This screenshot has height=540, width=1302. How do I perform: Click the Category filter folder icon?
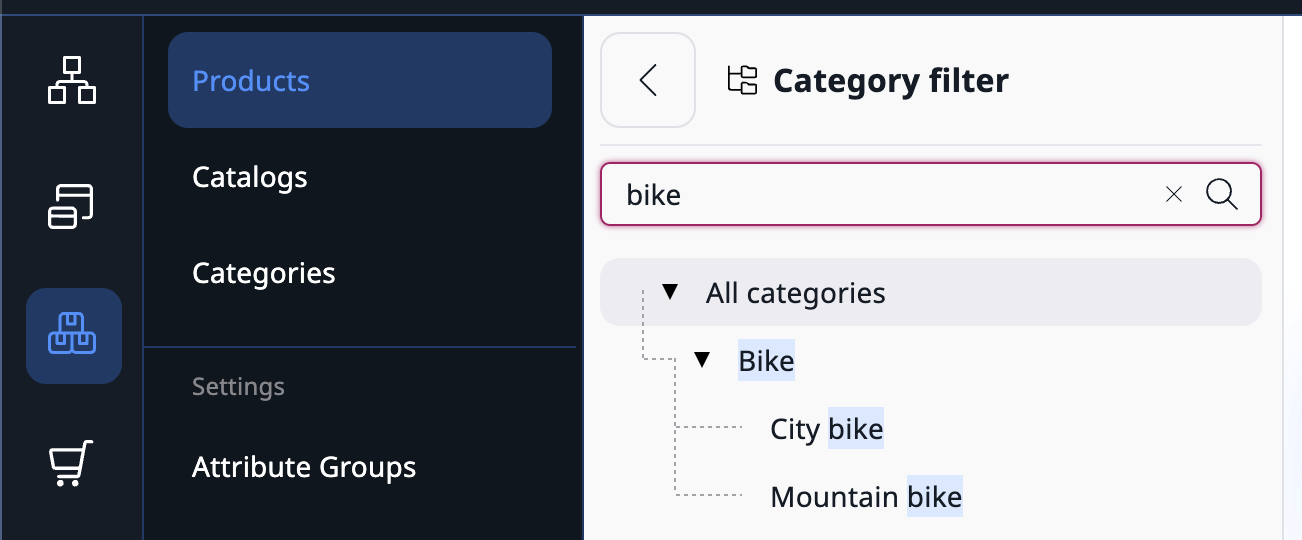click(x=742, y=80)
